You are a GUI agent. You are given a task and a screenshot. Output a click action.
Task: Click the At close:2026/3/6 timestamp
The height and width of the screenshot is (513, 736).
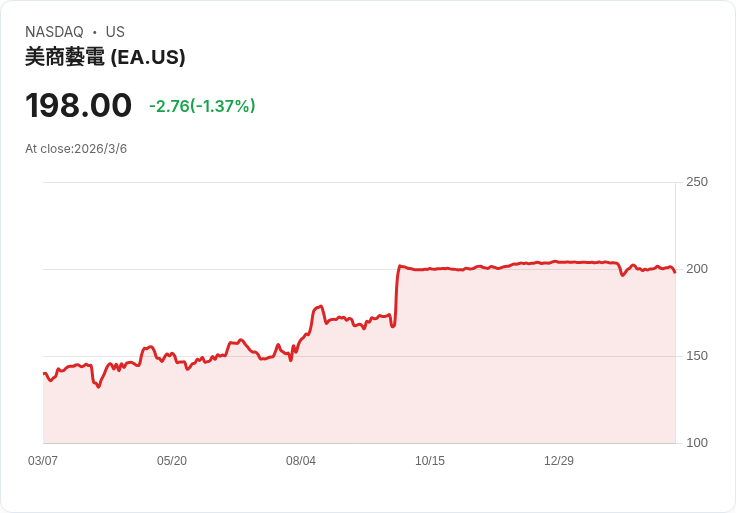pyautogui.click(x=76, y=149)
